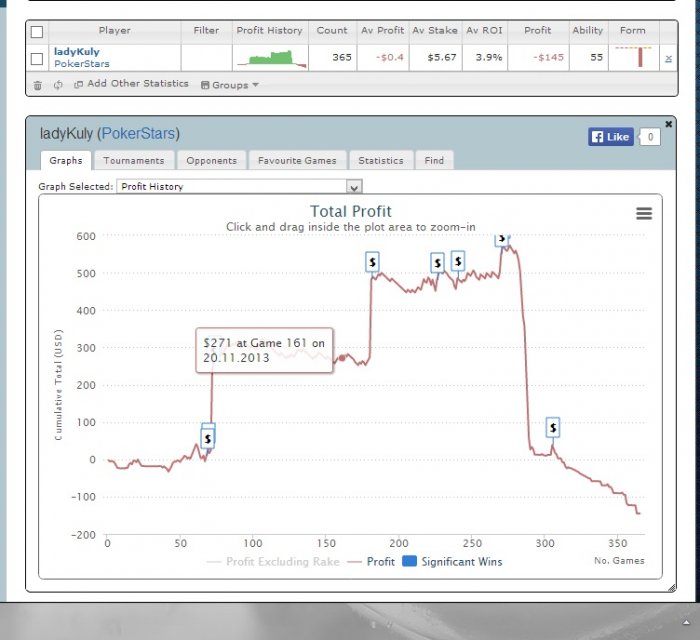Click the significant win marker near game 240

458,261
